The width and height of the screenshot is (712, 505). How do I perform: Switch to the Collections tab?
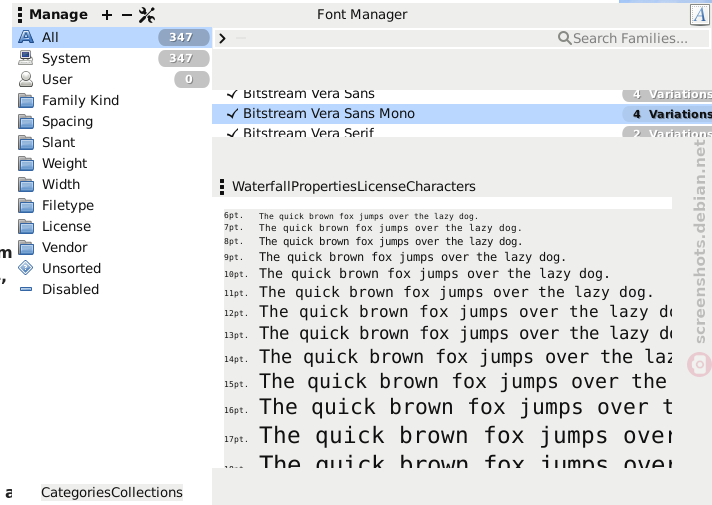point(147,492)
